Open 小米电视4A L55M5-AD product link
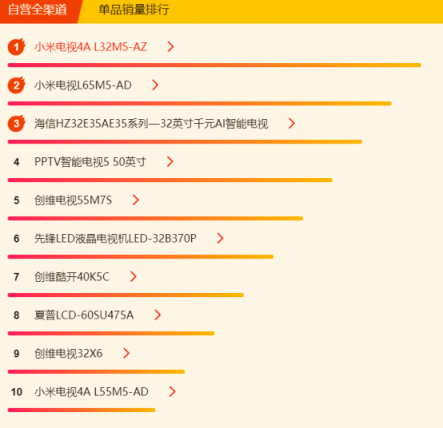Viewport: 443px width, 428px height. click(91, 392)
